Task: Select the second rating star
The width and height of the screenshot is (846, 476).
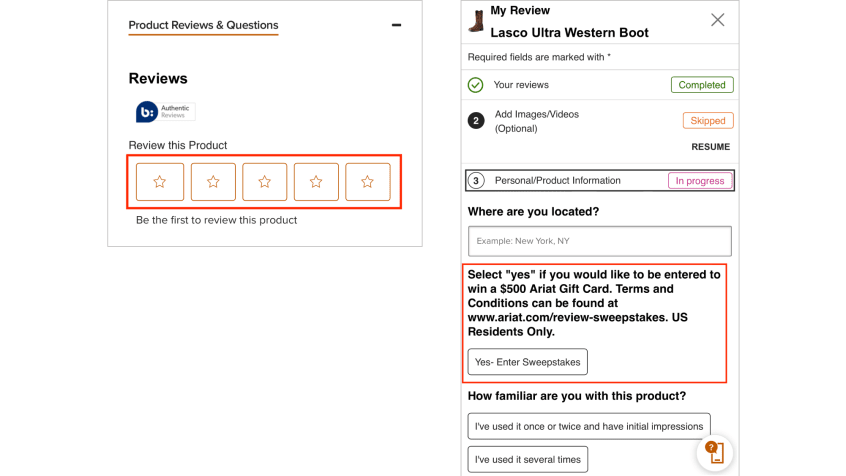Action: point(213,182)
